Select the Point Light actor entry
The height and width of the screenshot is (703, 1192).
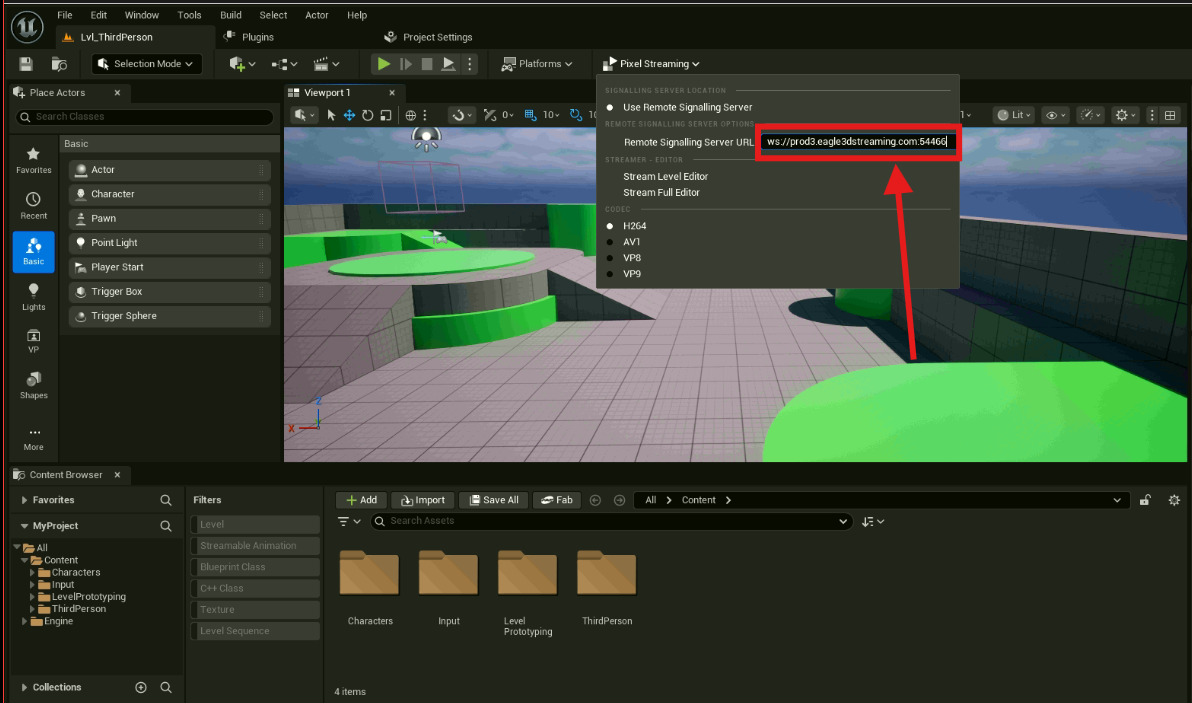pyautogui.click(x=170, y=242)
